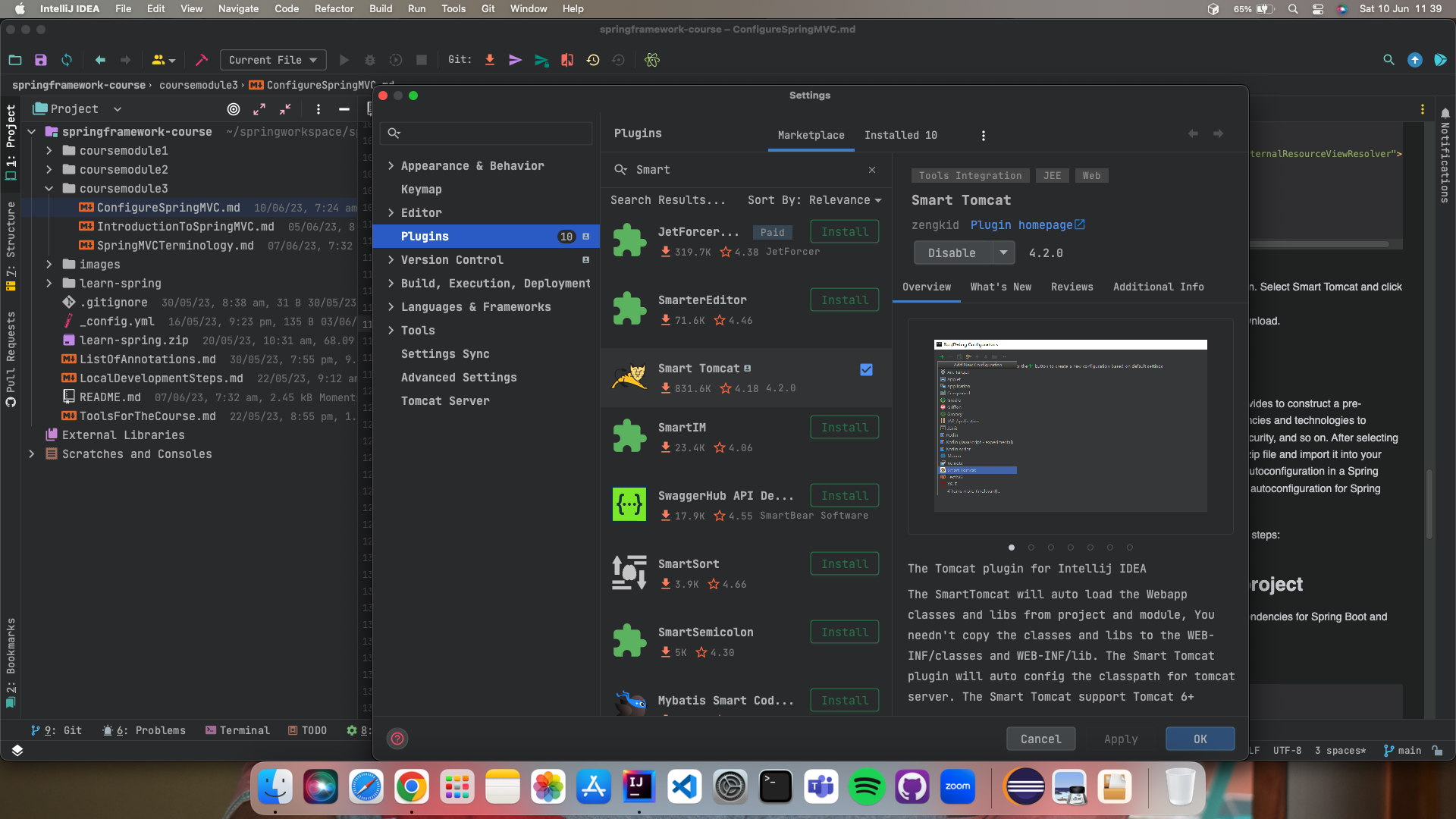Image resolution: width=1456 pixels, height=819 pixels.
Task: Click the Synchronize/reload icon in toolbar
Action: click(x=67, y=60)
